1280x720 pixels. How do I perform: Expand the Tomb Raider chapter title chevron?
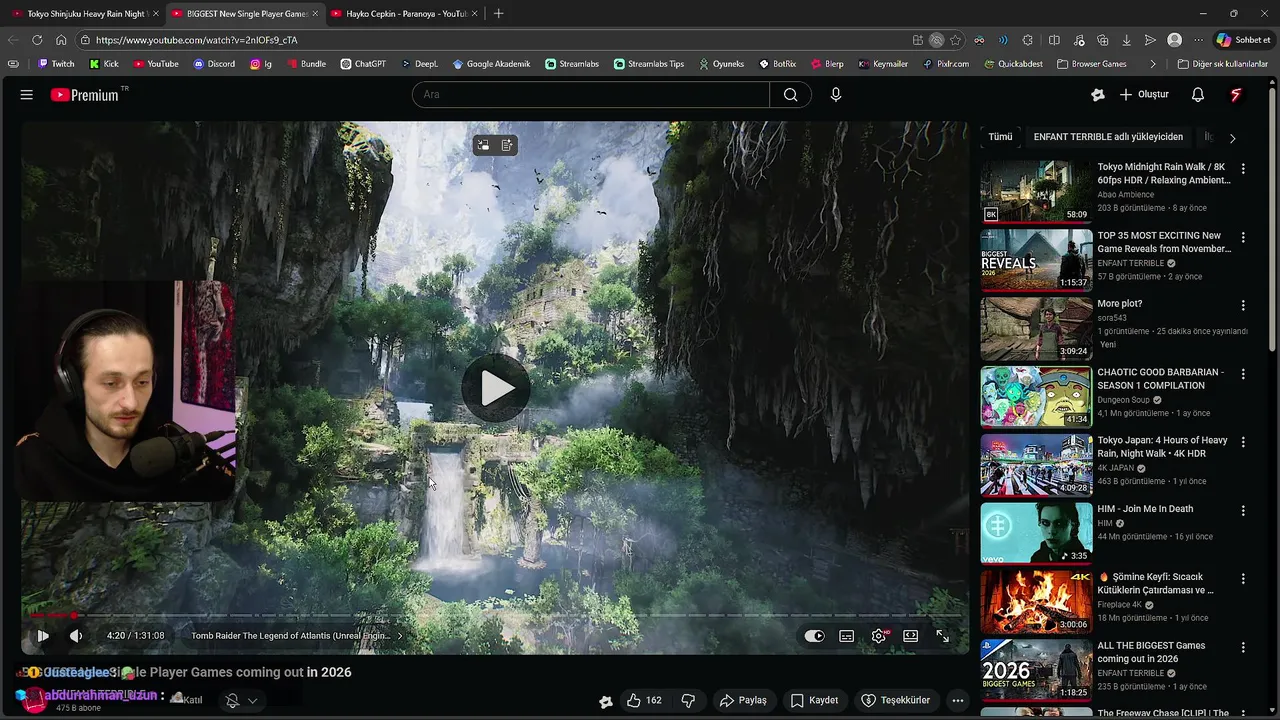[x=400, y=636]
